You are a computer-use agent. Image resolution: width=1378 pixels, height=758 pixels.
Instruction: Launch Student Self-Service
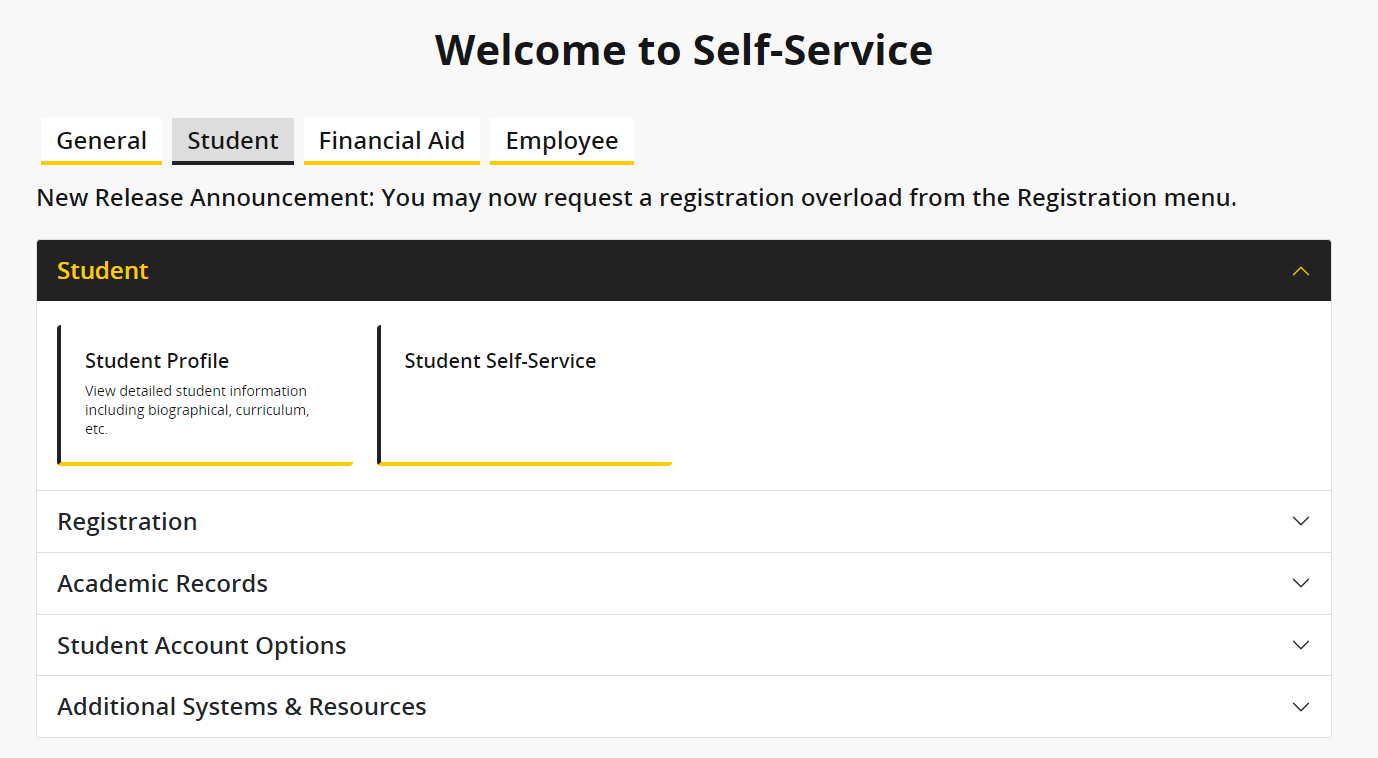pyautogui.click(x=500, y=360)
